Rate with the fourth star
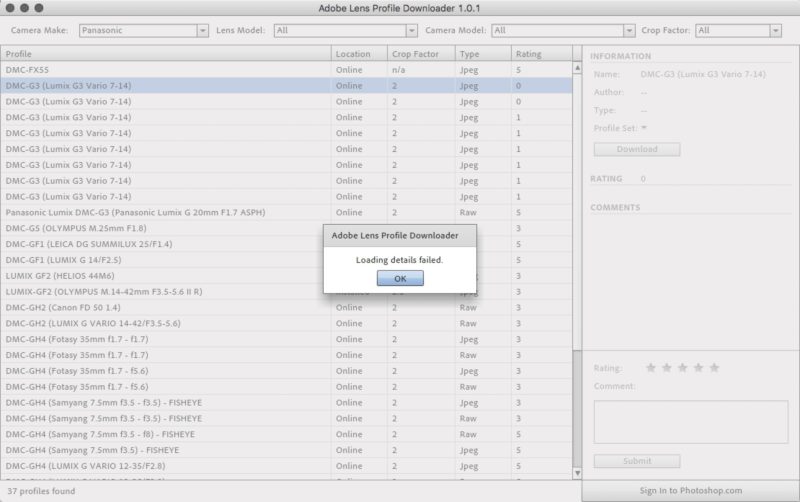The width and height of the screenshot is (800, 502). click(x=698, y=367)
